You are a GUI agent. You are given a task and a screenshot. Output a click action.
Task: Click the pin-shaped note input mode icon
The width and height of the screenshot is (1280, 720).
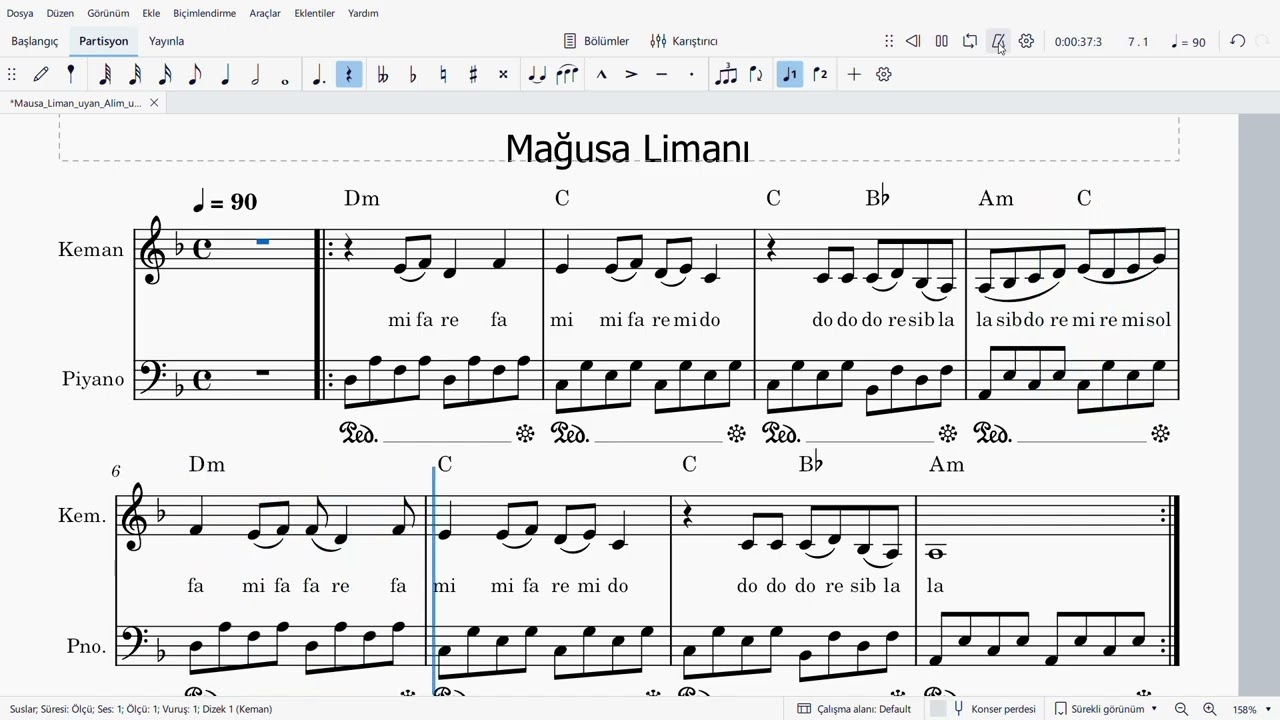coord(71,74)
